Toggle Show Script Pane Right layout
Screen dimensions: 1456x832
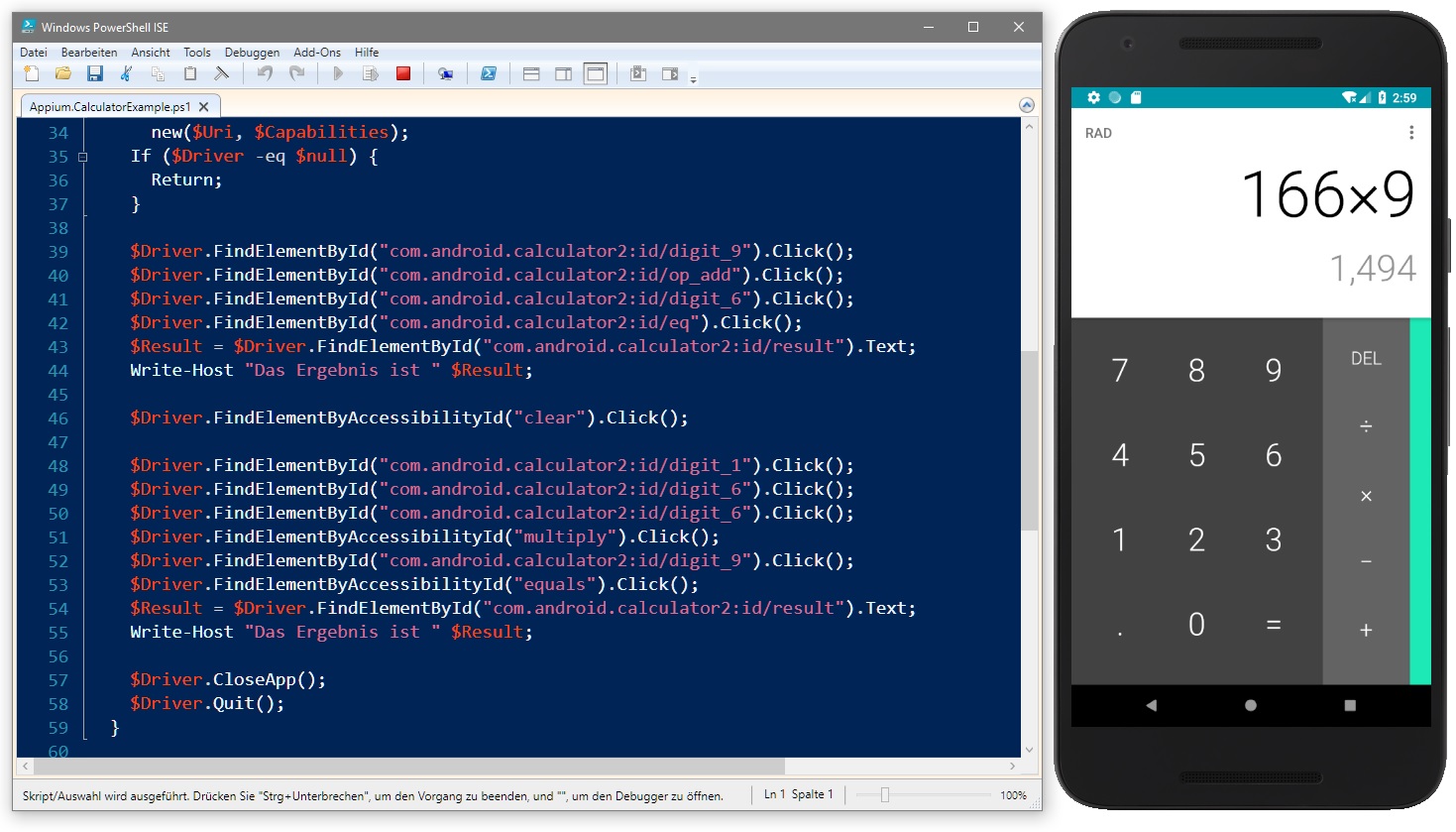[563, 73]
